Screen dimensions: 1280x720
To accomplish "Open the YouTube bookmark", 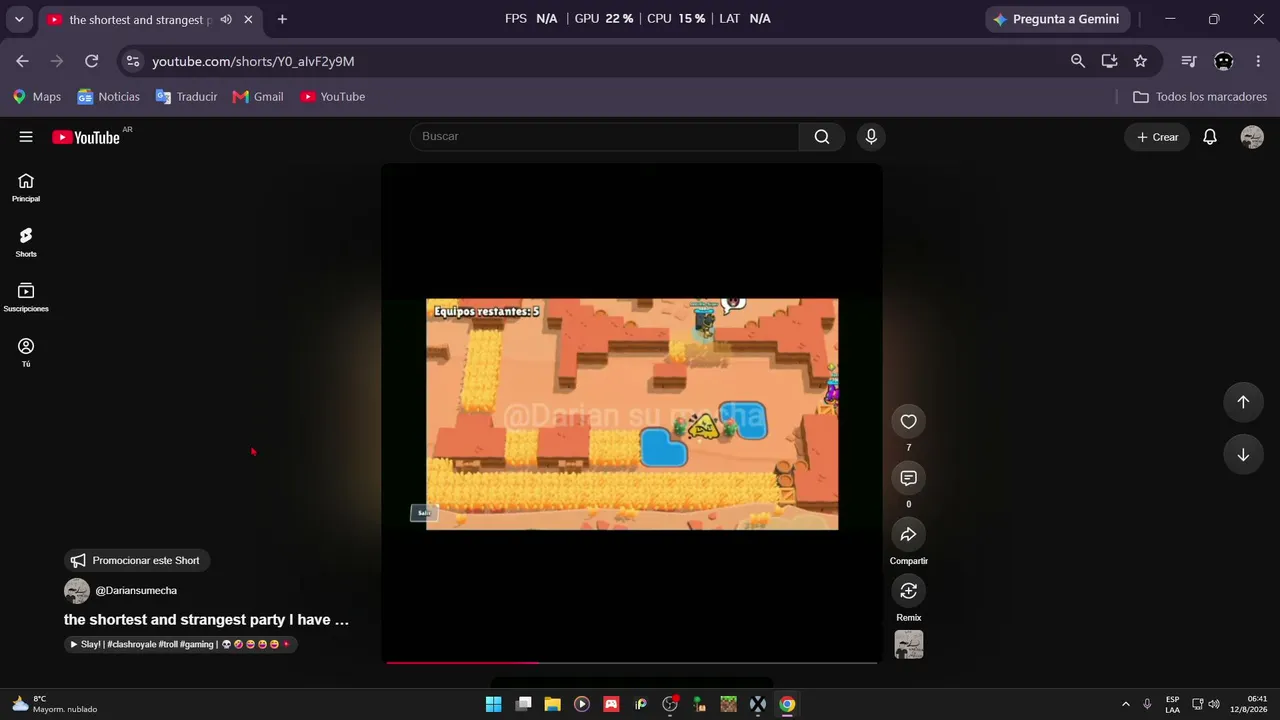I will tap(333, 97).
